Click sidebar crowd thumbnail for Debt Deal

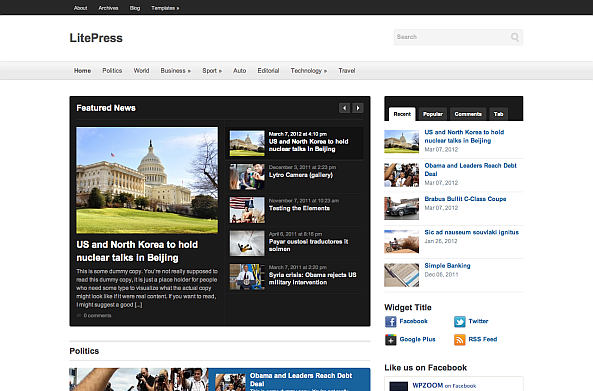point(402,175)
